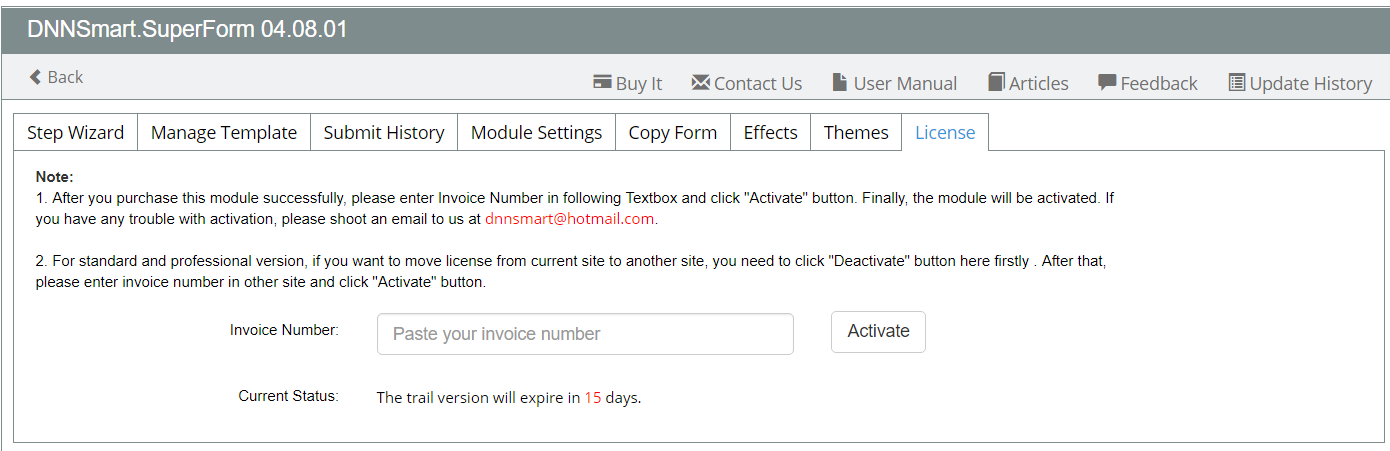Go back using the Back link
This screenshot has height=451, width=1390.
(x=56, y=77)
